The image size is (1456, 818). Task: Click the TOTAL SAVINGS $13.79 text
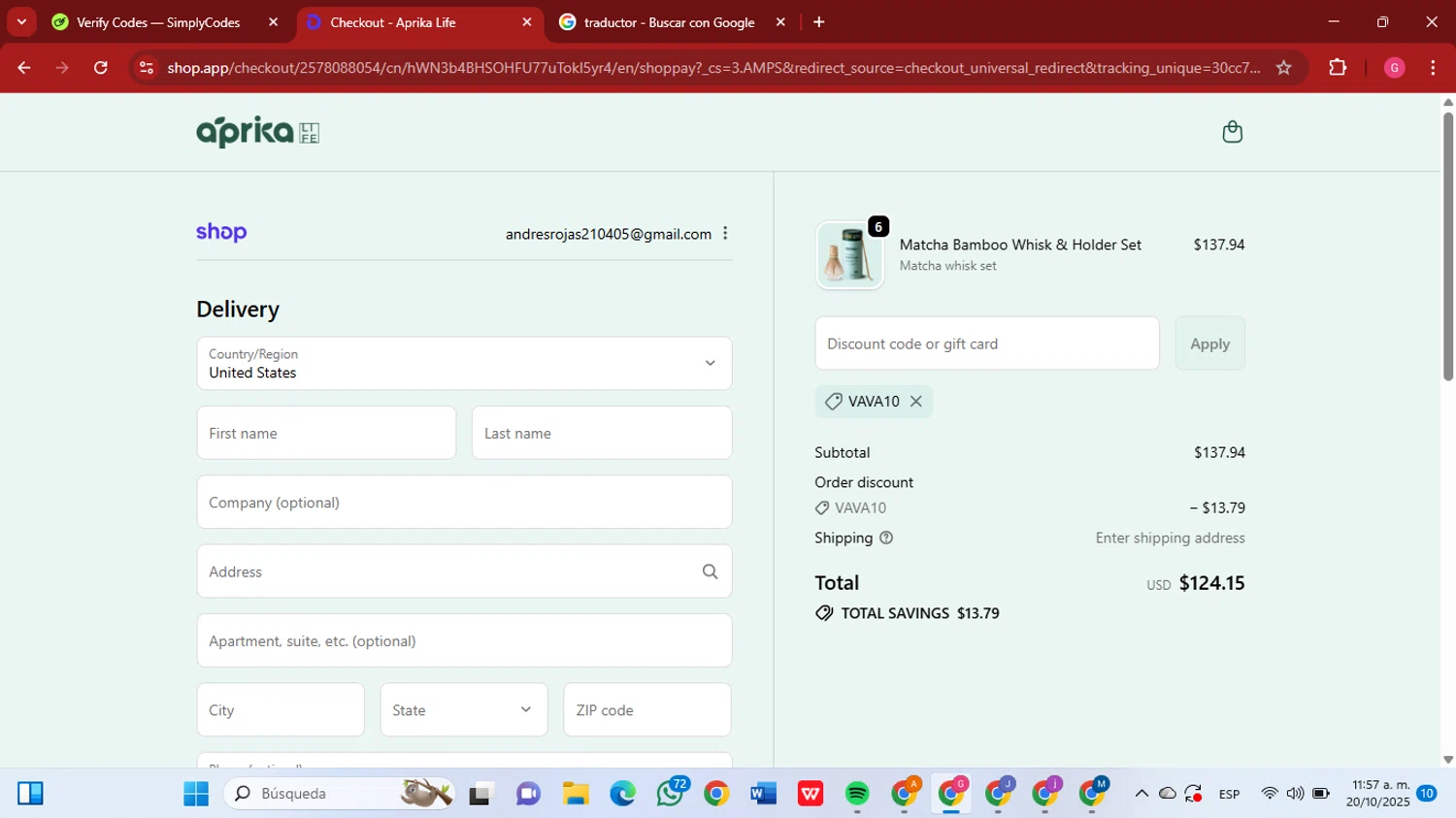coord(920,613)
